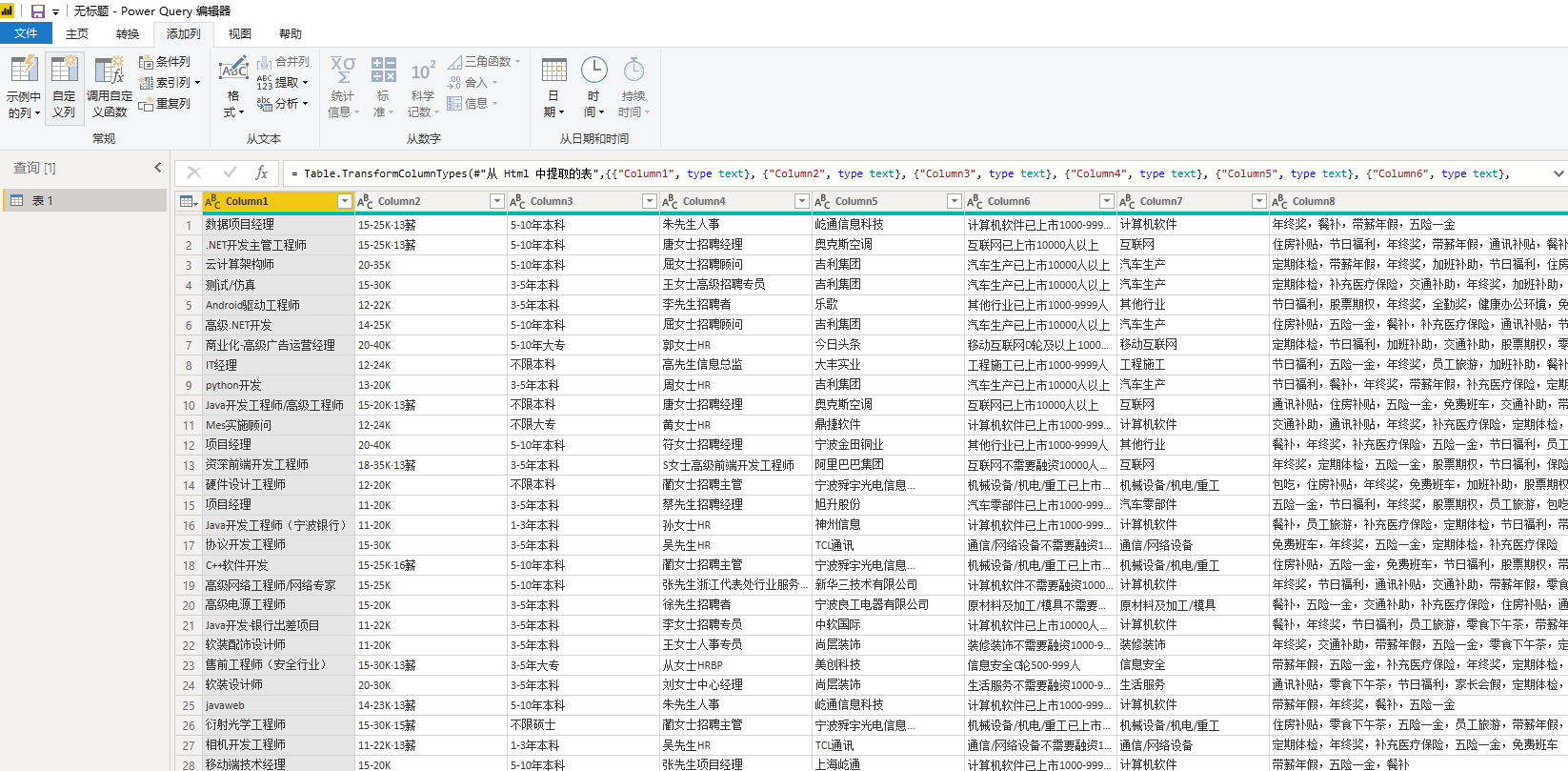Screen dimensions: 1568x771
Task: Click the 舍入 rounding icon
Action: [455, 83]
